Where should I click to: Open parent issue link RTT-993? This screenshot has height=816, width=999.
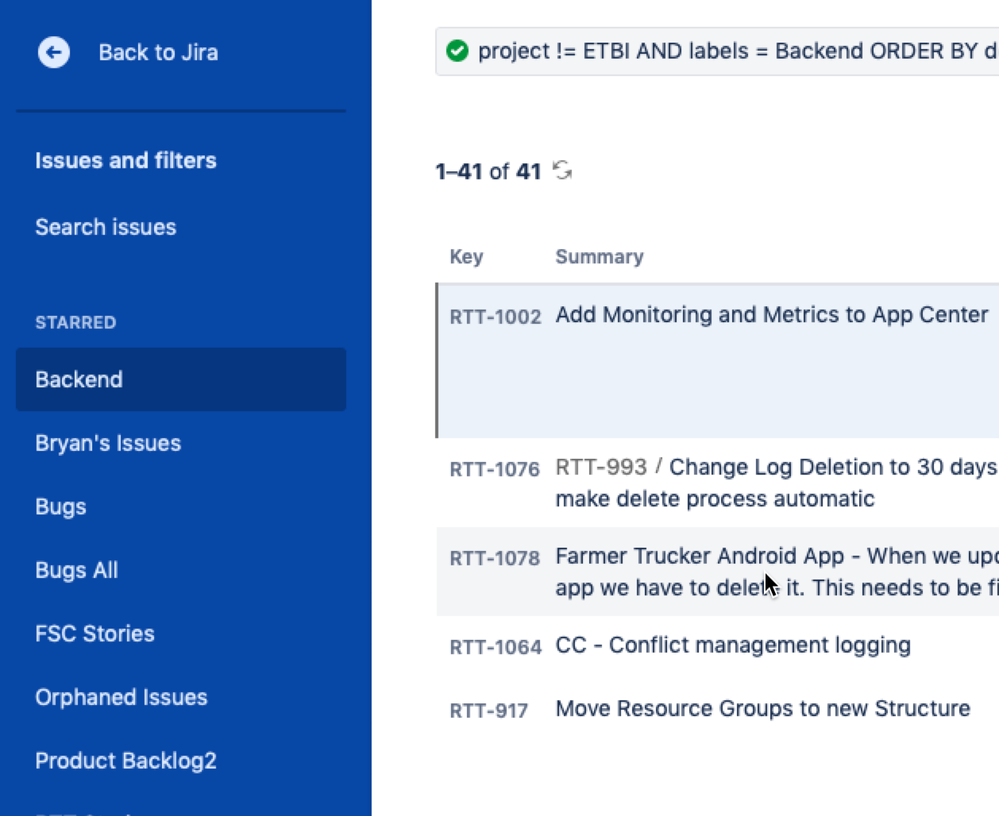coord(601,467)
